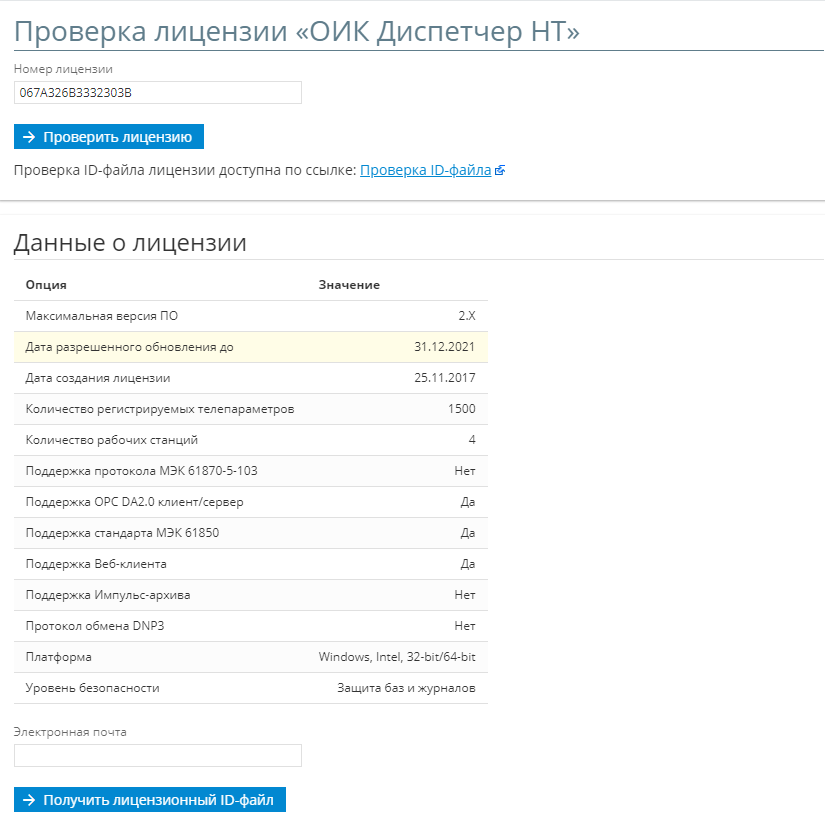Click the 25.11.2017 license creation date value

tap(444, 378)
